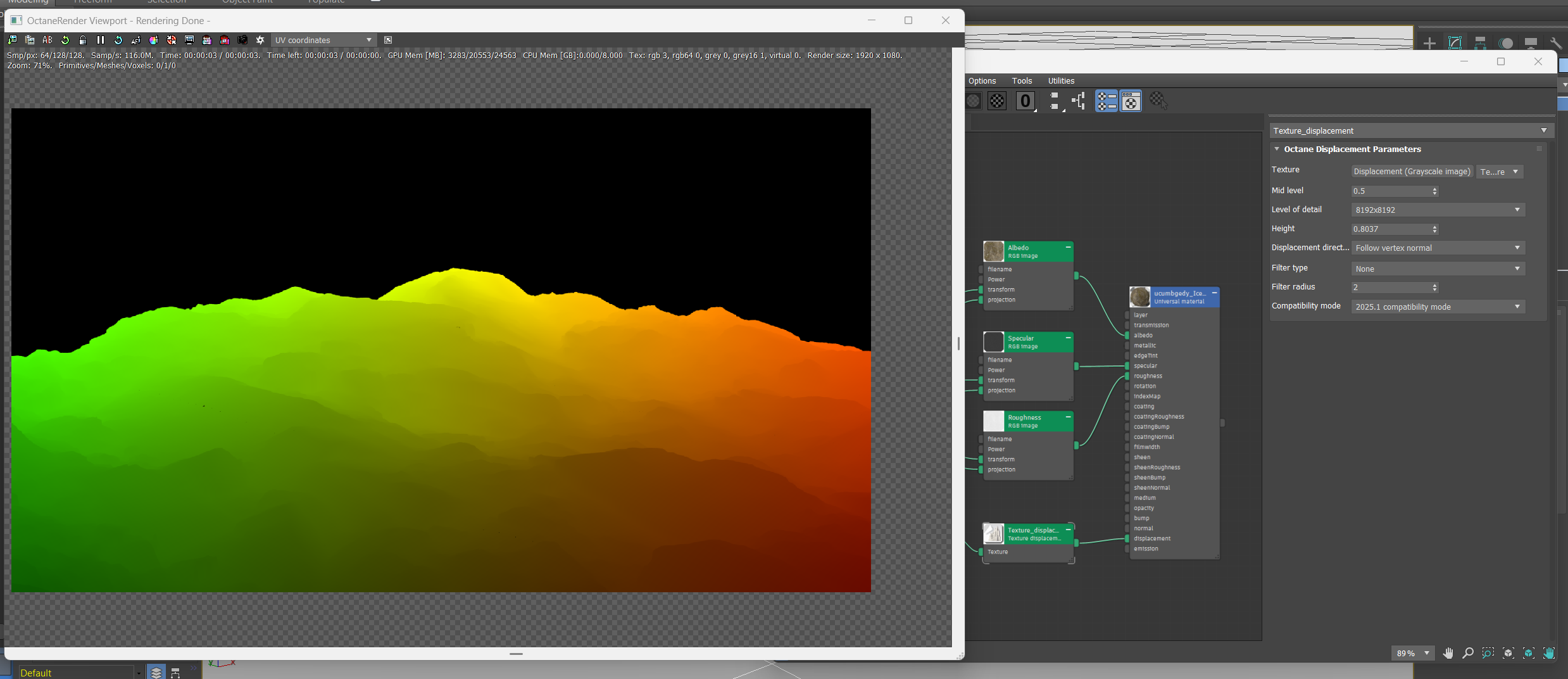Open the Options menu in material editor
Image resolution: width=1568 pixels, height=679 pixels.
[x=982, y=80]
